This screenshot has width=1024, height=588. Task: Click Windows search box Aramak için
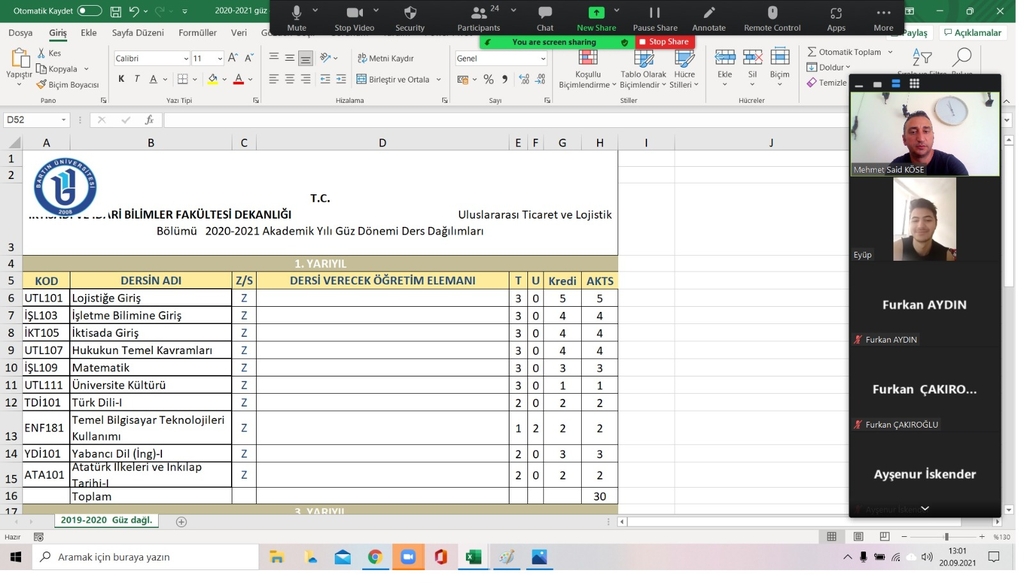coord(146,557)
